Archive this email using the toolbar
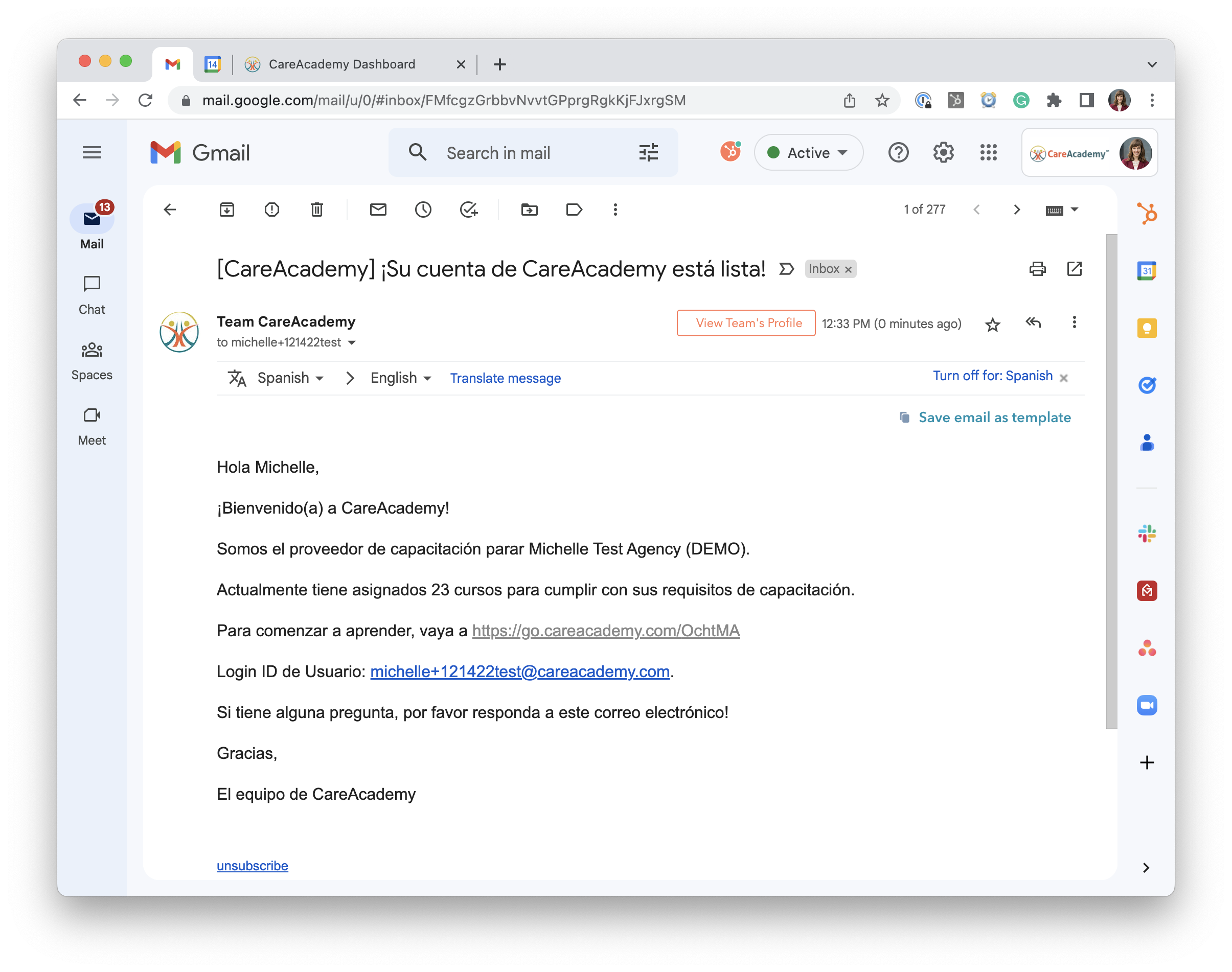Image resolution: width=1232 pixels, height=972 pixels. [x=226, y=210]
